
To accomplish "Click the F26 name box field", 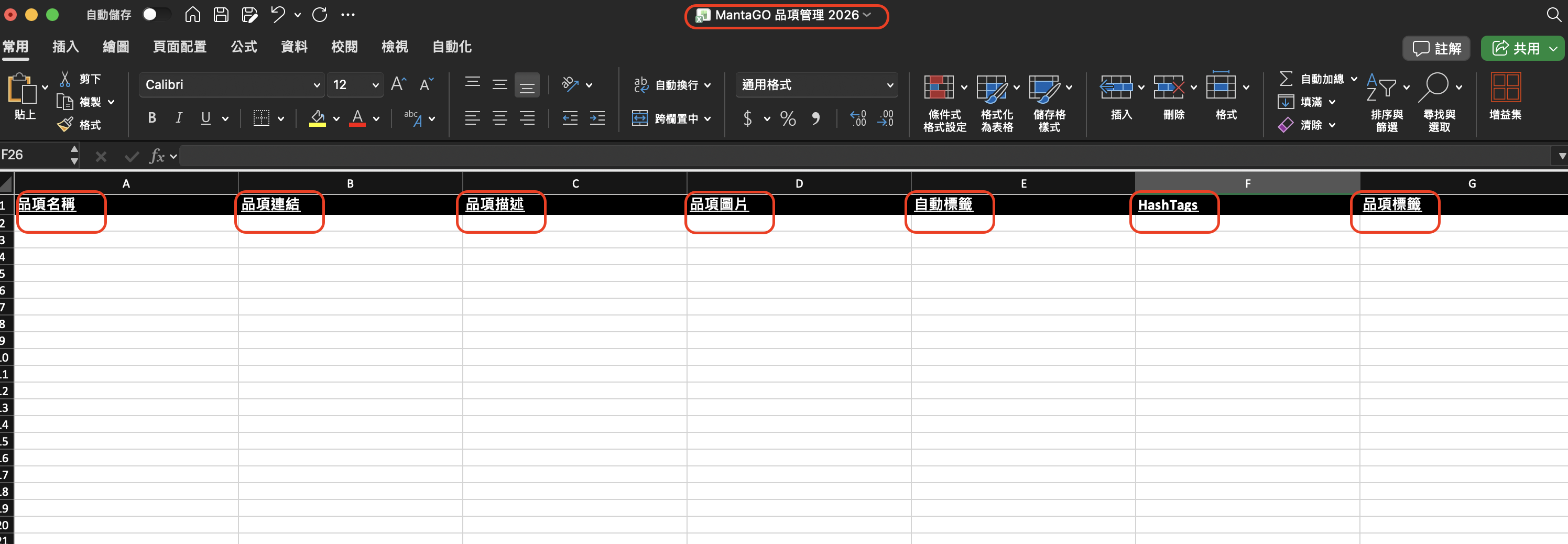I will 34,155.
